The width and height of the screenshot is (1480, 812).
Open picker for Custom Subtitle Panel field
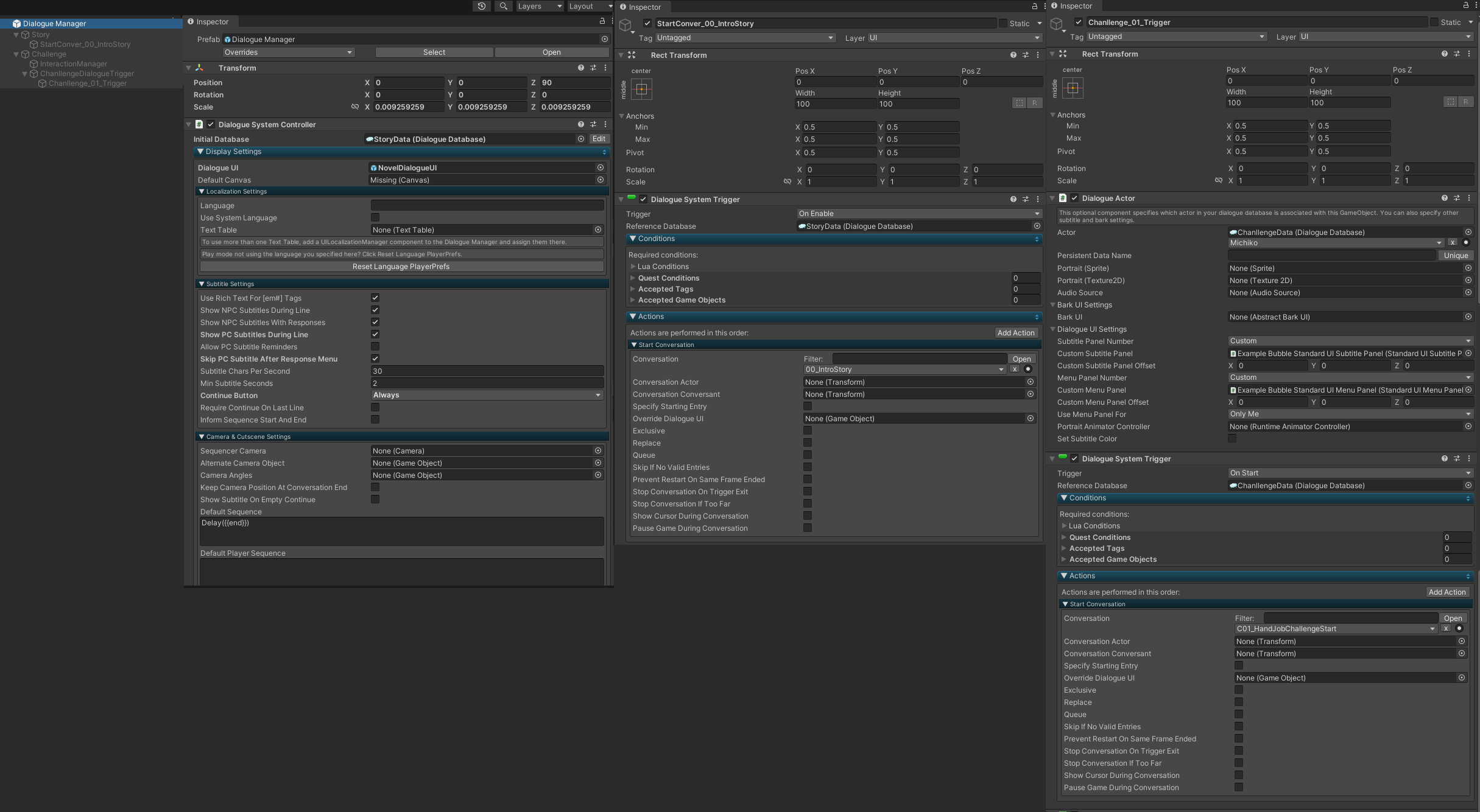(1468, 353)
